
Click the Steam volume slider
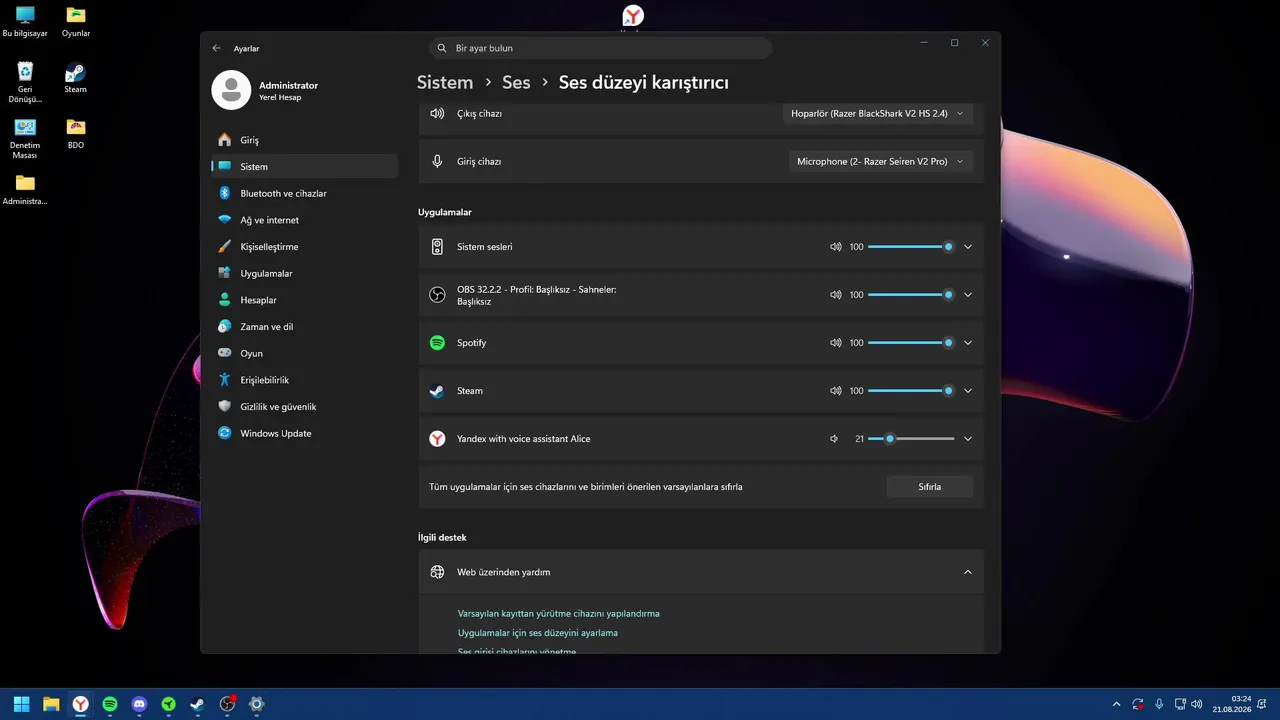pyautogui.click(x=911, y=391)
